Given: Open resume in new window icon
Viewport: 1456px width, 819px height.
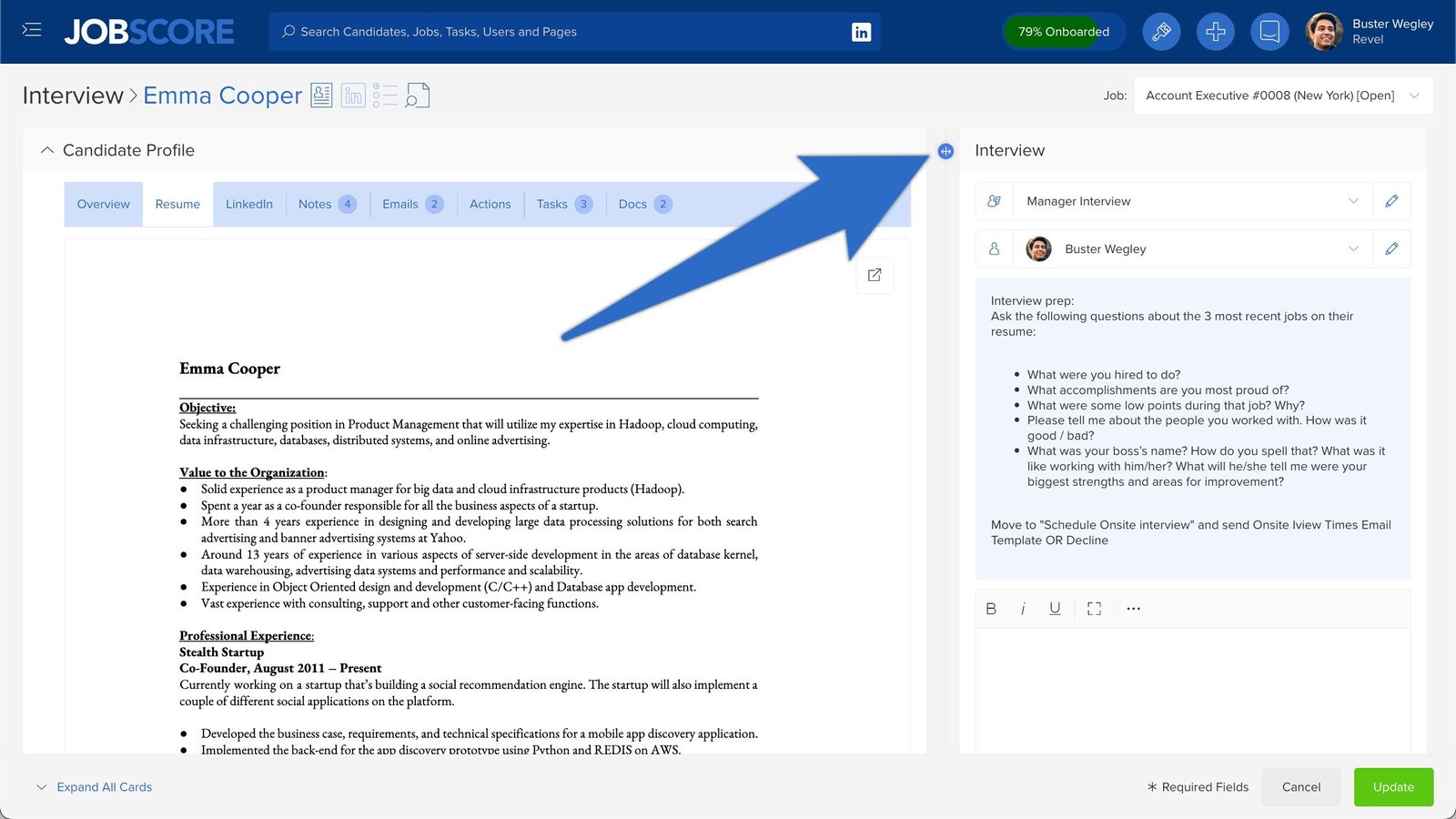Looking at the screenshot, I should point(875,275).
